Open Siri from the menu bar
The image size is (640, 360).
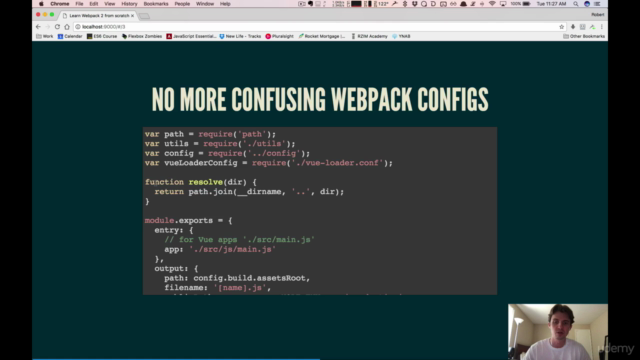587,4
